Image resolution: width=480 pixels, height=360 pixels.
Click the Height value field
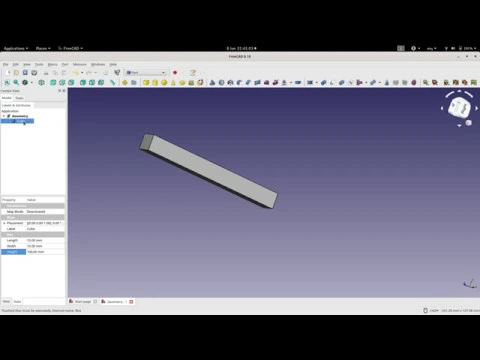pos(45,252)
